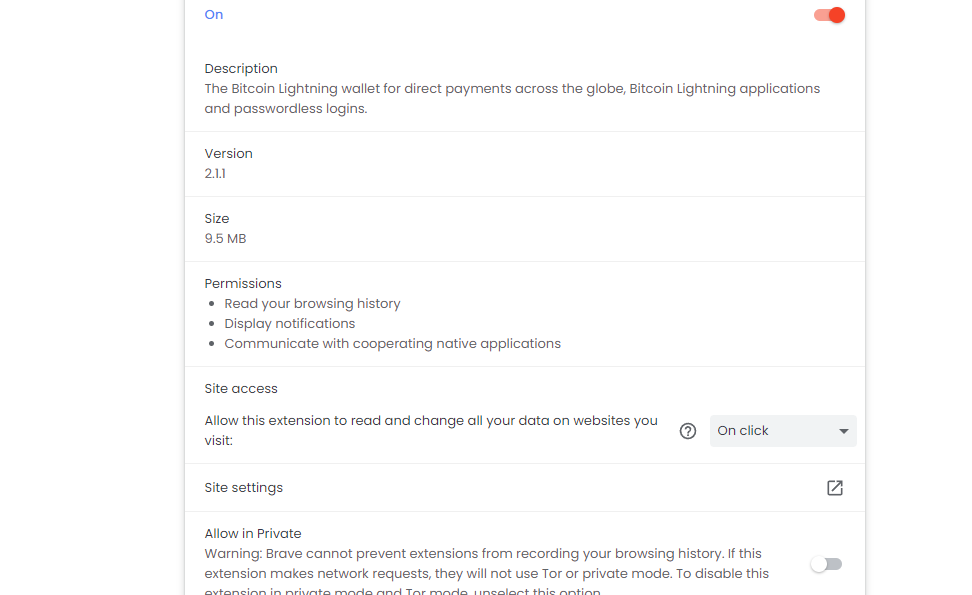Select the Permissions section heading
Viewport: 972px width, 595px height.
[x=242, y=283]
